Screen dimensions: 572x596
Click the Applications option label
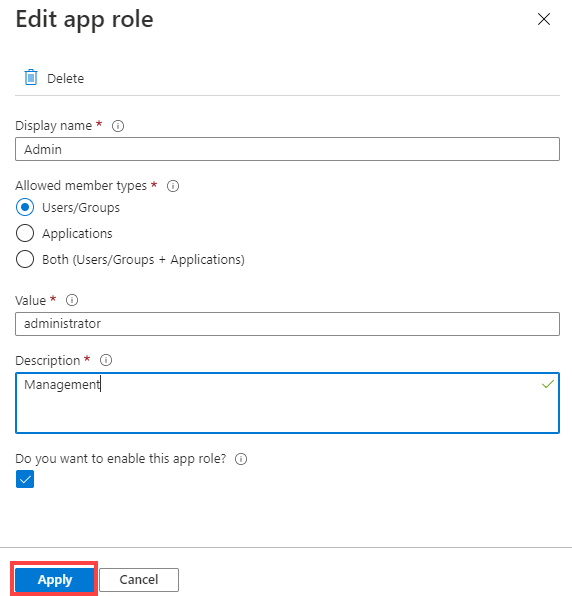point(77,233)
